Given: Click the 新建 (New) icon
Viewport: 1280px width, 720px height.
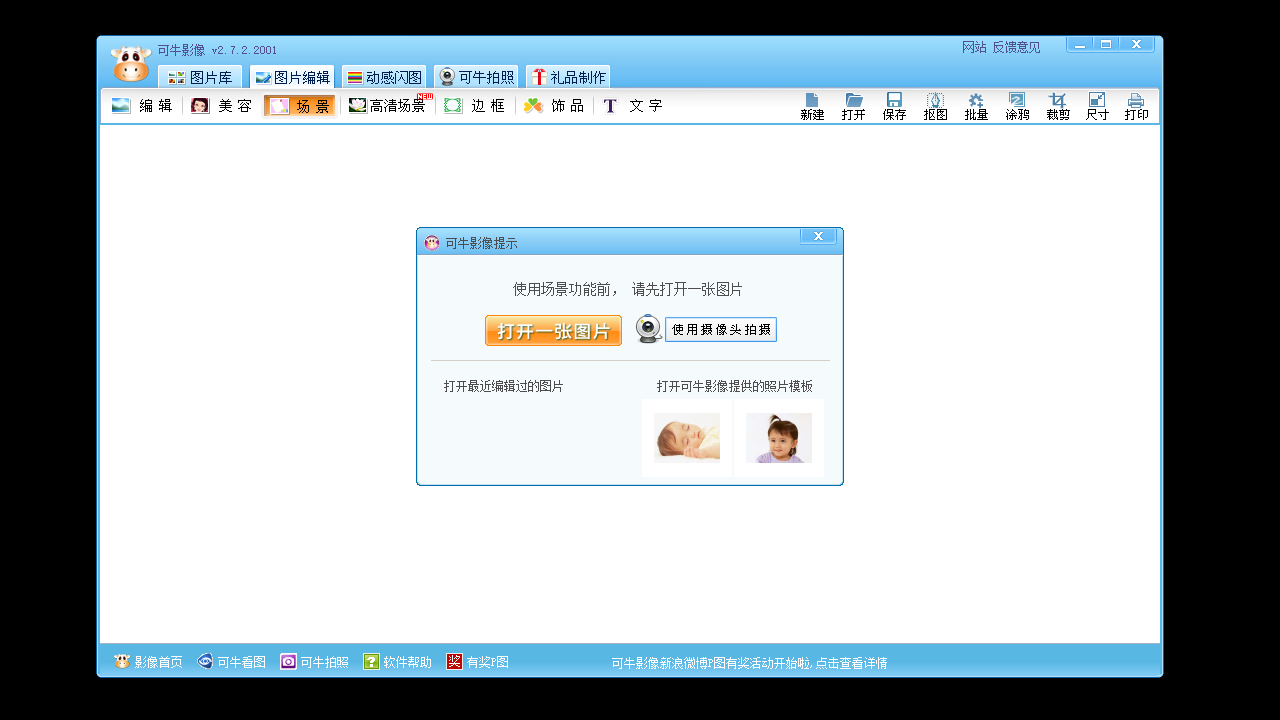Looking at the screenshot, I should (811, 105).
